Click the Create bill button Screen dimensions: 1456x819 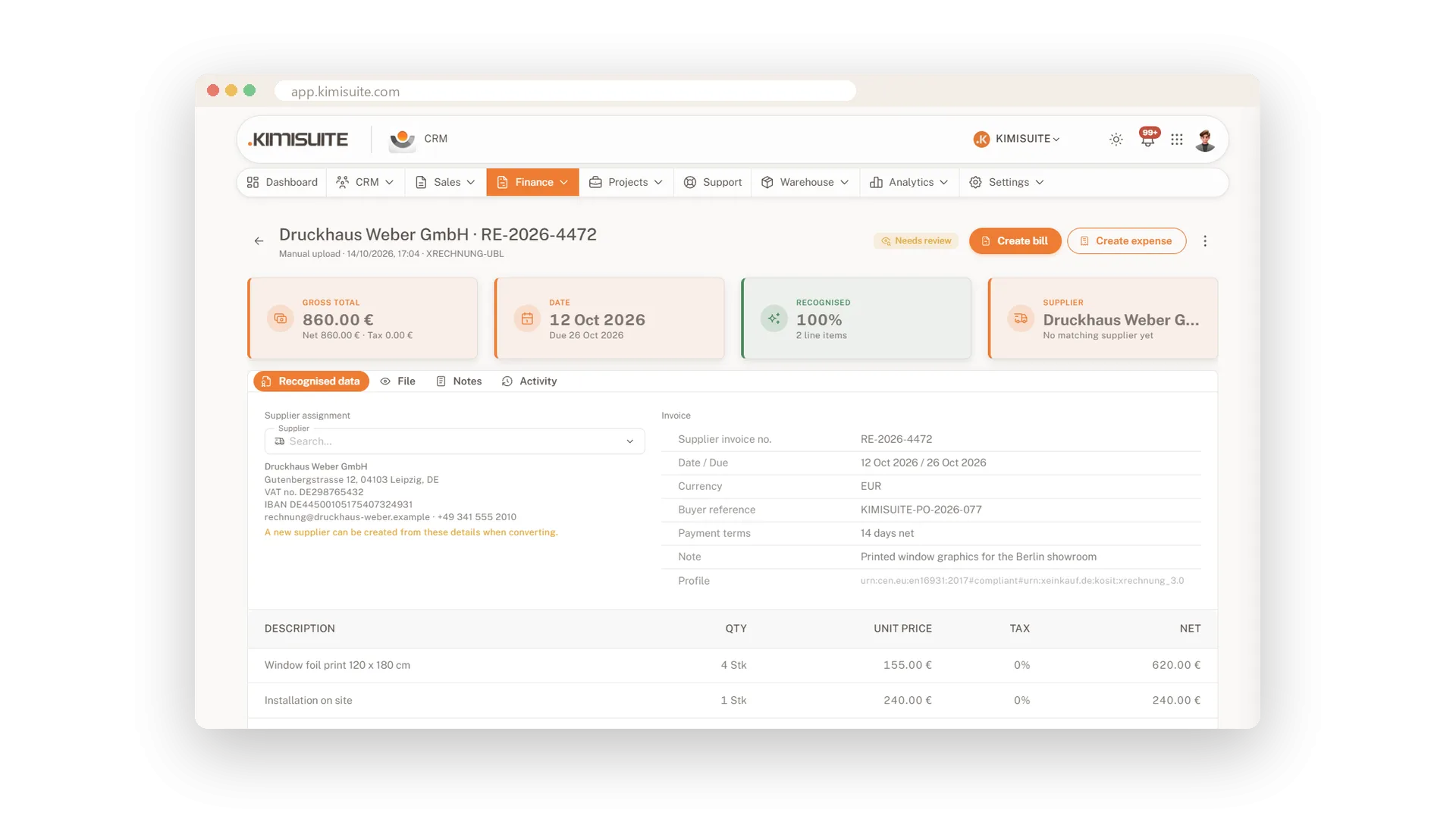click(x=1015, y=241)
